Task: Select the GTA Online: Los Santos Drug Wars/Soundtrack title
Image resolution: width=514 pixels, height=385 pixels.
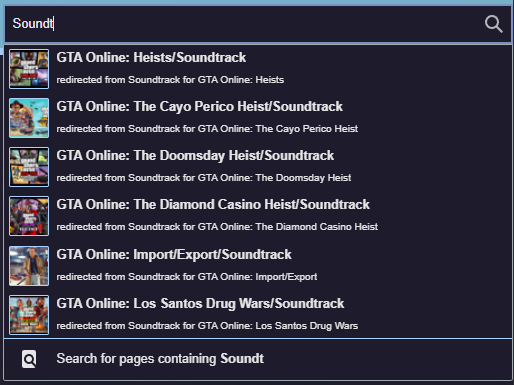Action: tap(200, 304)
